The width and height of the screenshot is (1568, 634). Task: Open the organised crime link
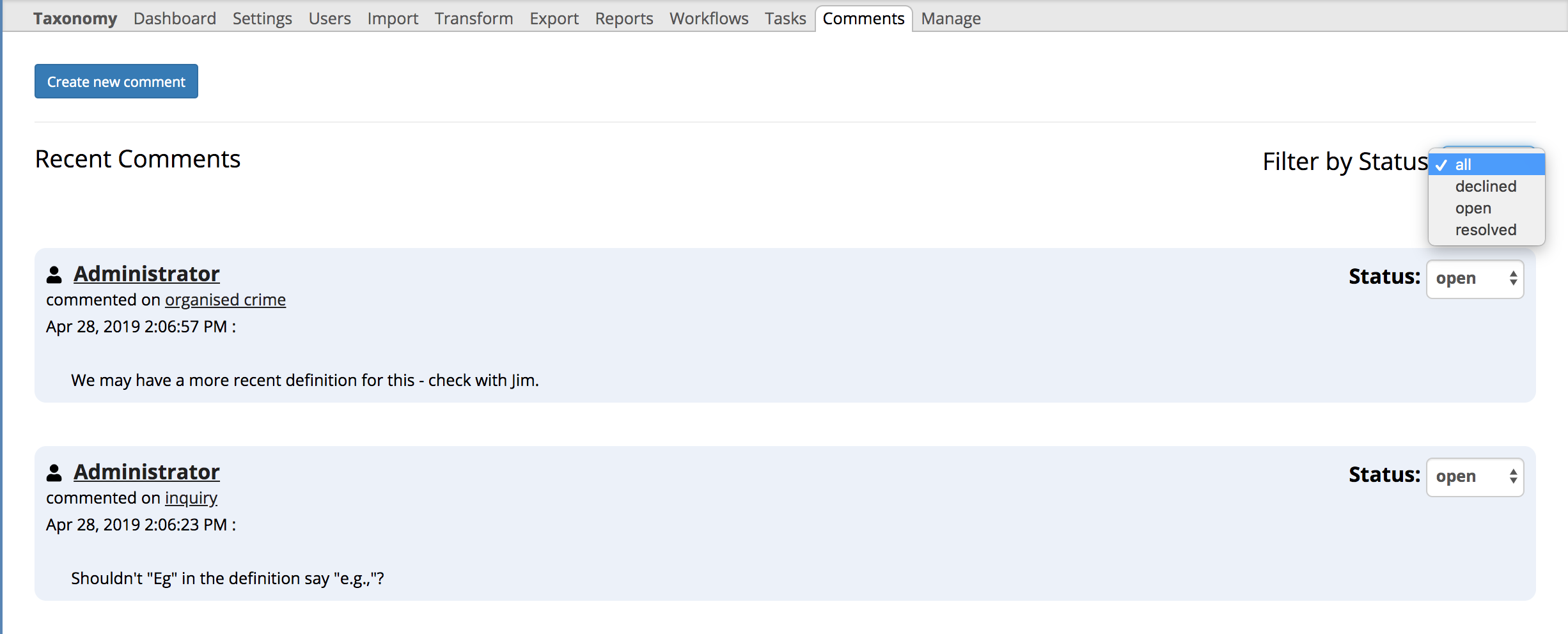click(225, 300)
